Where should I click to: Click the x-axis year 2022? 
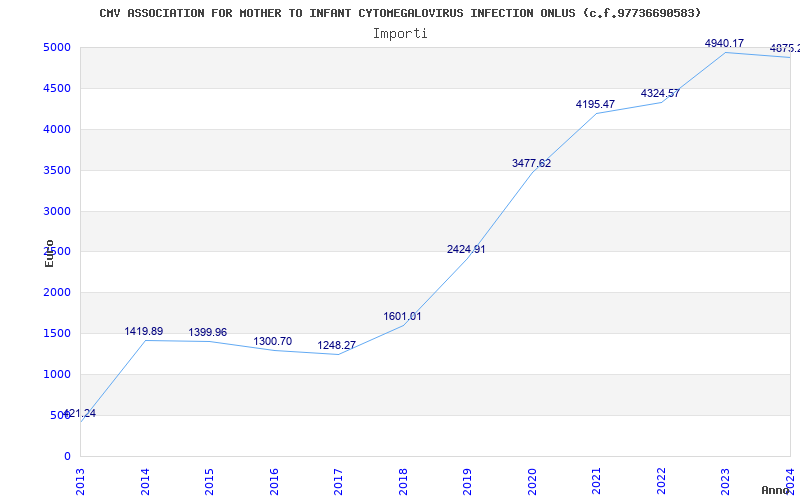[x=661, y=482]
